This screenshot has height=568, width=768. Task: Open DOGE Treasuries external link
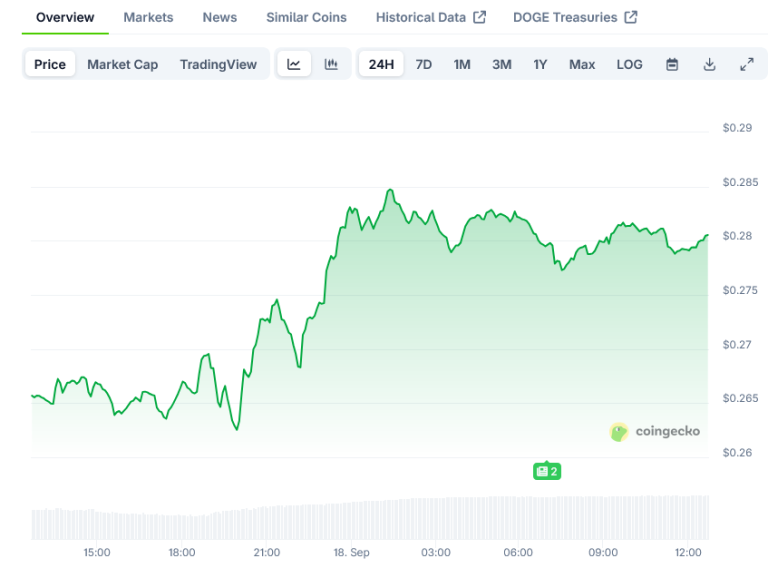click(x=574, y=17)
